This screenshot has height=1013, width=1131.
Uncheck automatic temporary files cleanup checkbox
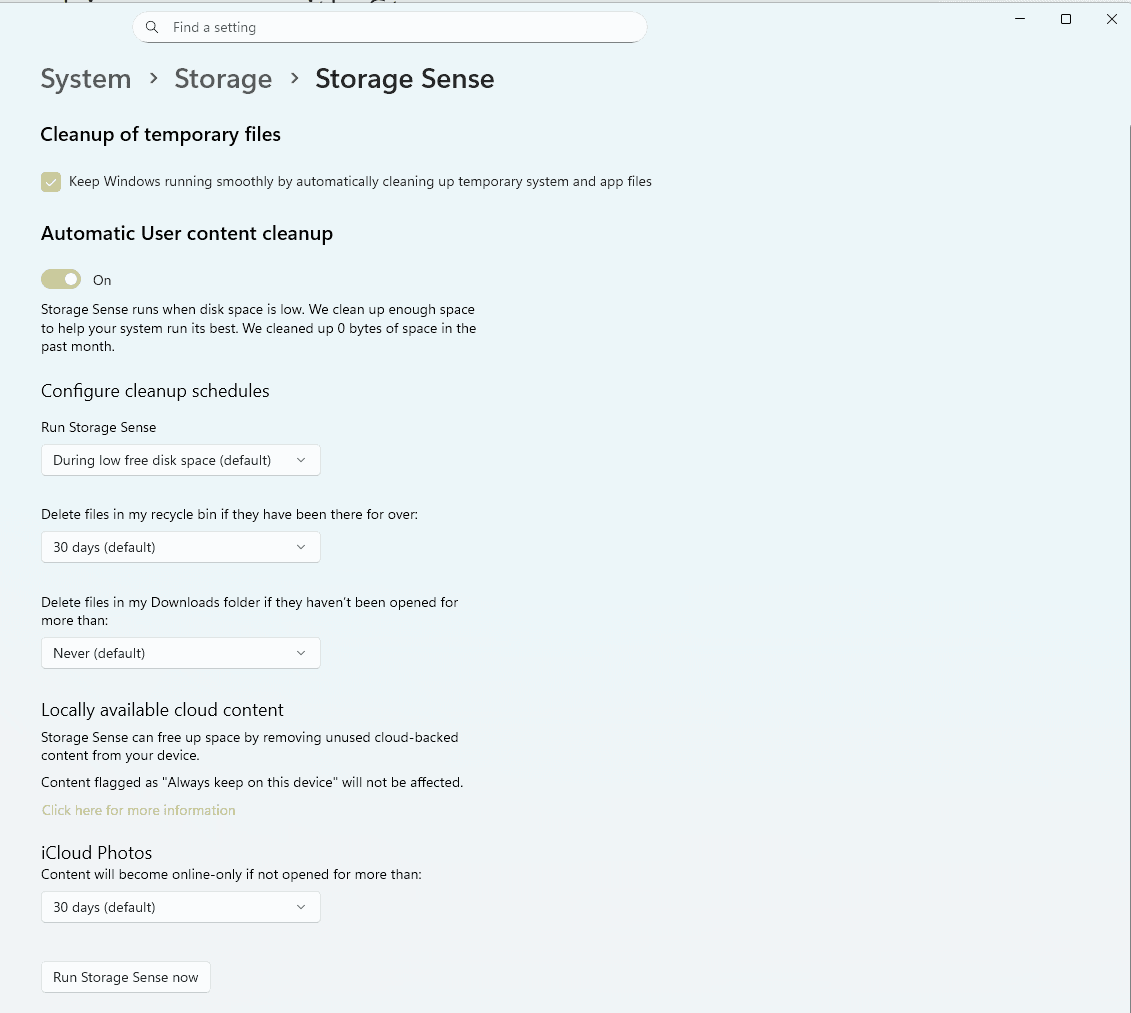pos(51,182)
